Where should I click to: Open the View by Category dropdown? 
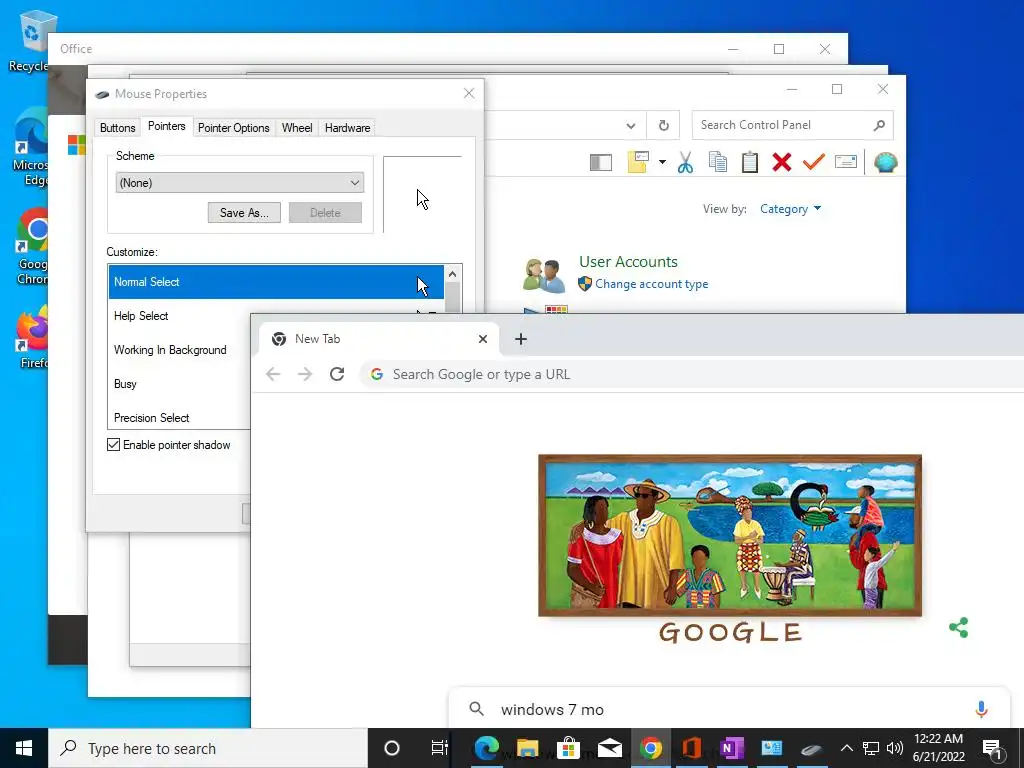tap(790, 209)
